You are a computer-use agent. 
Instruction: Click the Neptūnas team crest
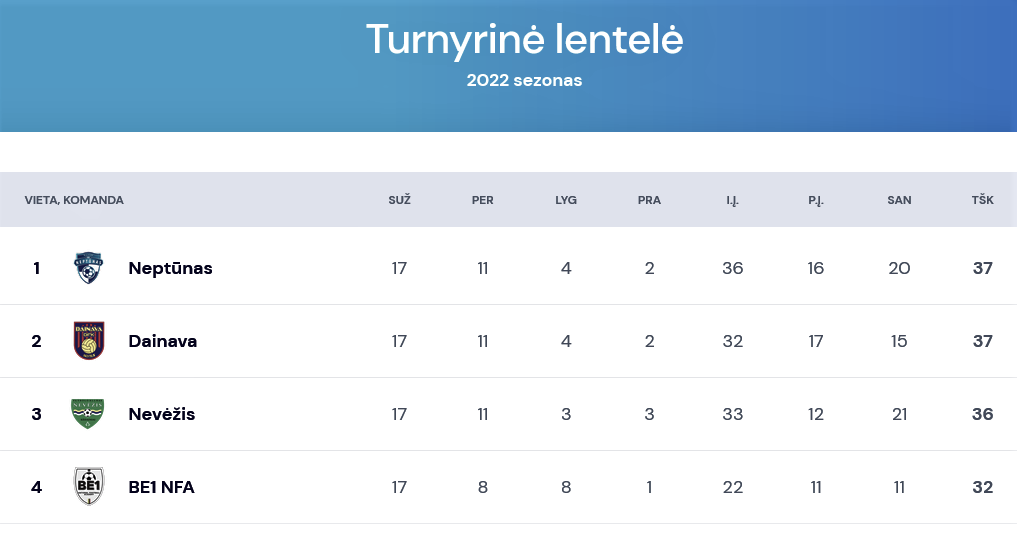click(89, 268)
